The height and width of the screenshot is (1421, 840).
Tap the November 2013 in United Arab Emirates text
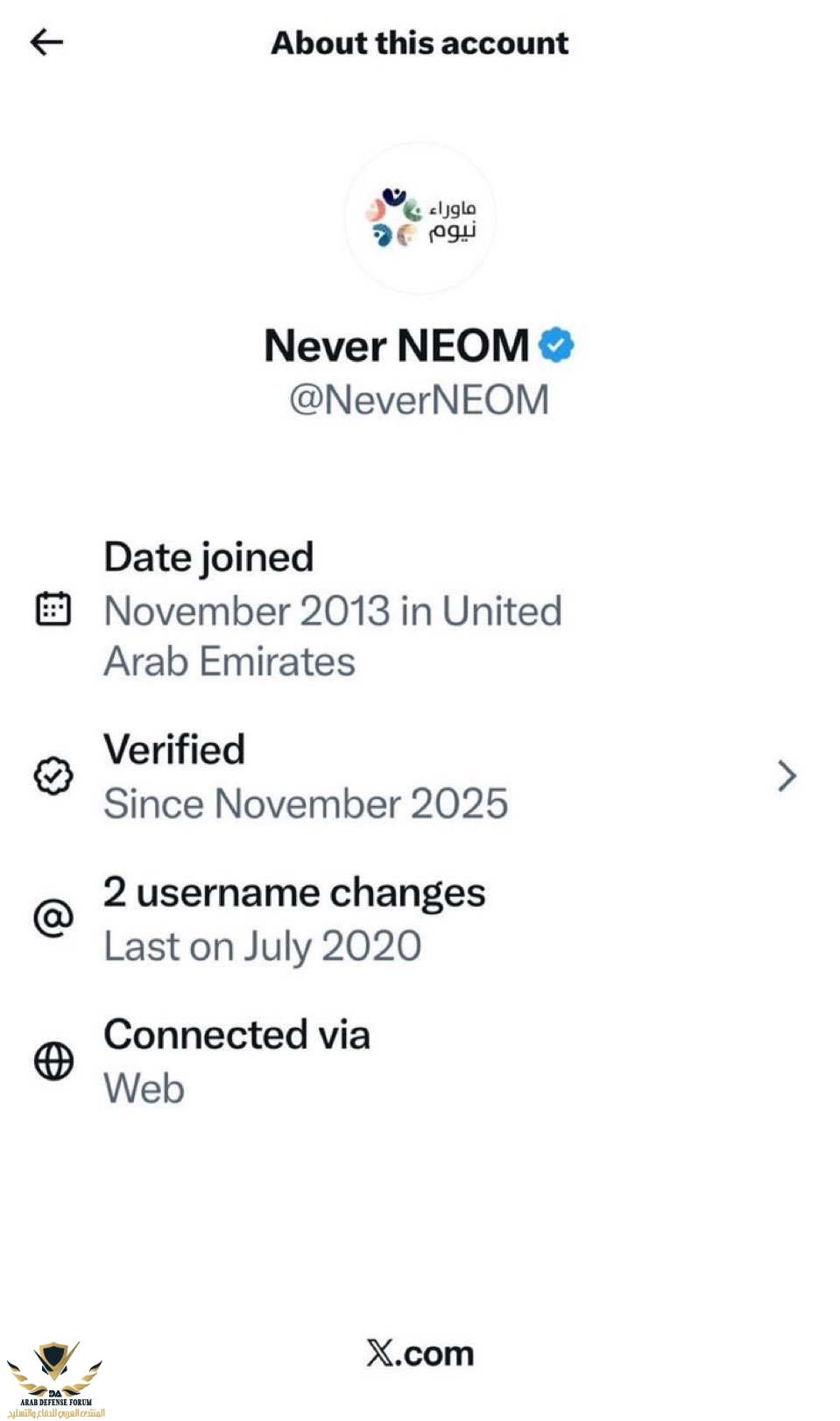coord(333,636)
